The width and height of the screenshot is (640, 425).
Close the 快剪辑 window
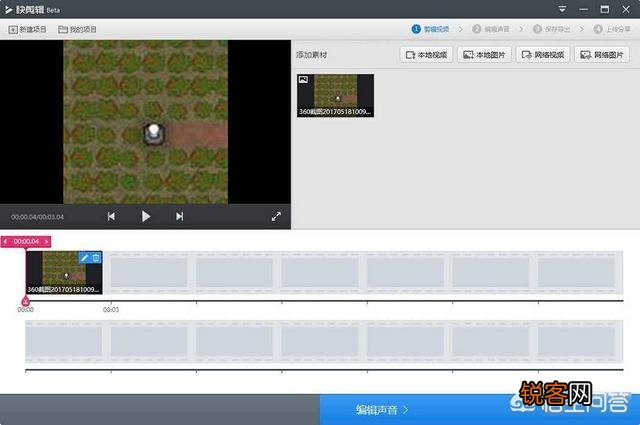tap(626, 9)
